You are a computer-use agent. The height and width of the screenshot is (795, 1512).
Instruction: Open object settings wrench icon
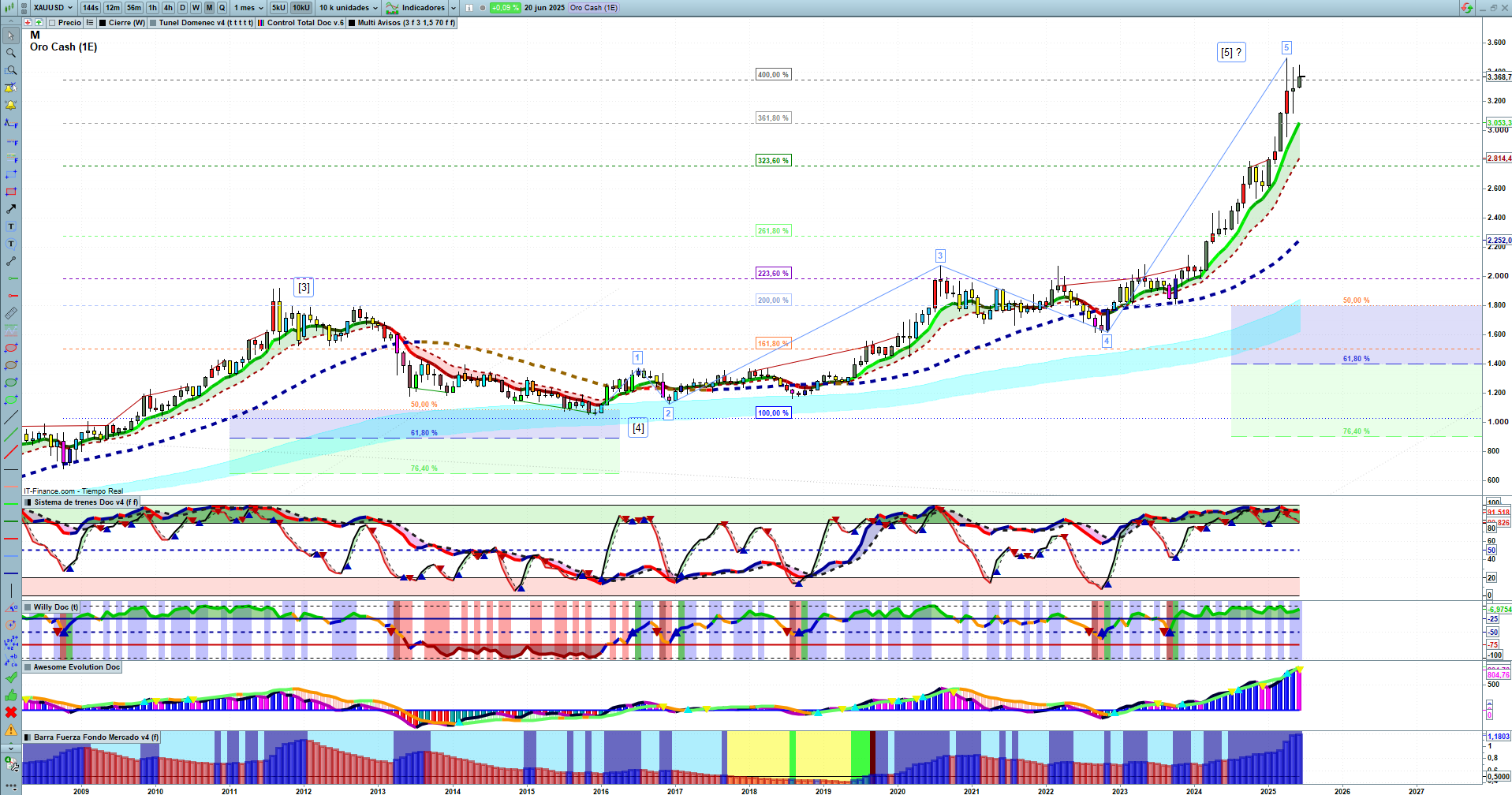[x=10, y=763]
